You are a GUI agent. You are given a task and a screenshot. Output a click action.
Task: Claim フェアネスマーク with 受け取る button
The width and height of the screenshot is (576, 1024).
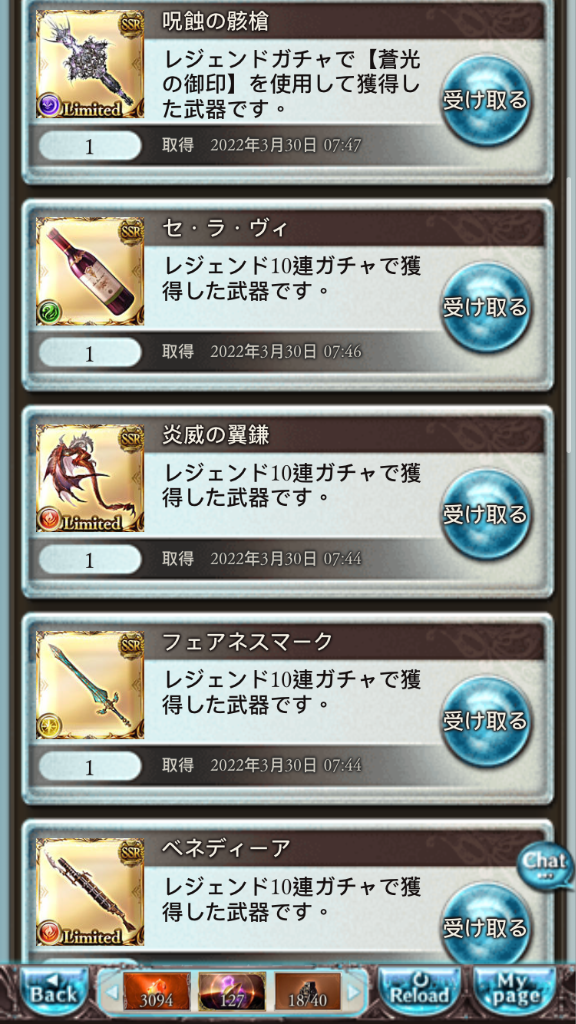485,722
